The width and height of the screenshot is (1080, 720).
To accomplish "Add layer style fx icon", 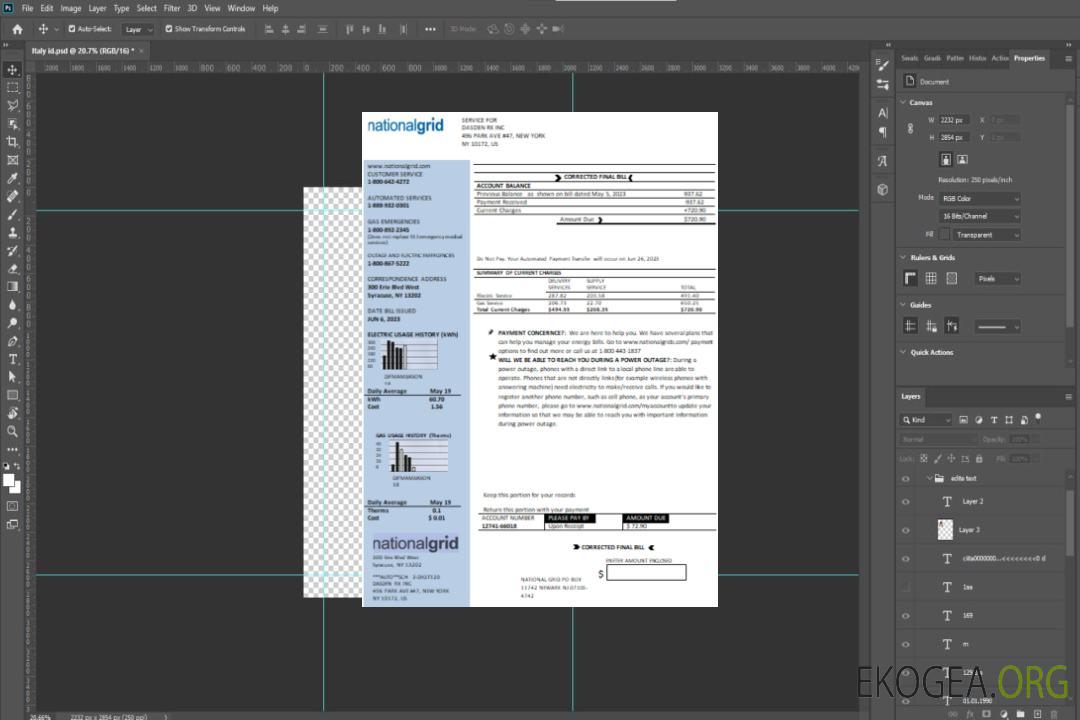I will (x=970, y=714).
